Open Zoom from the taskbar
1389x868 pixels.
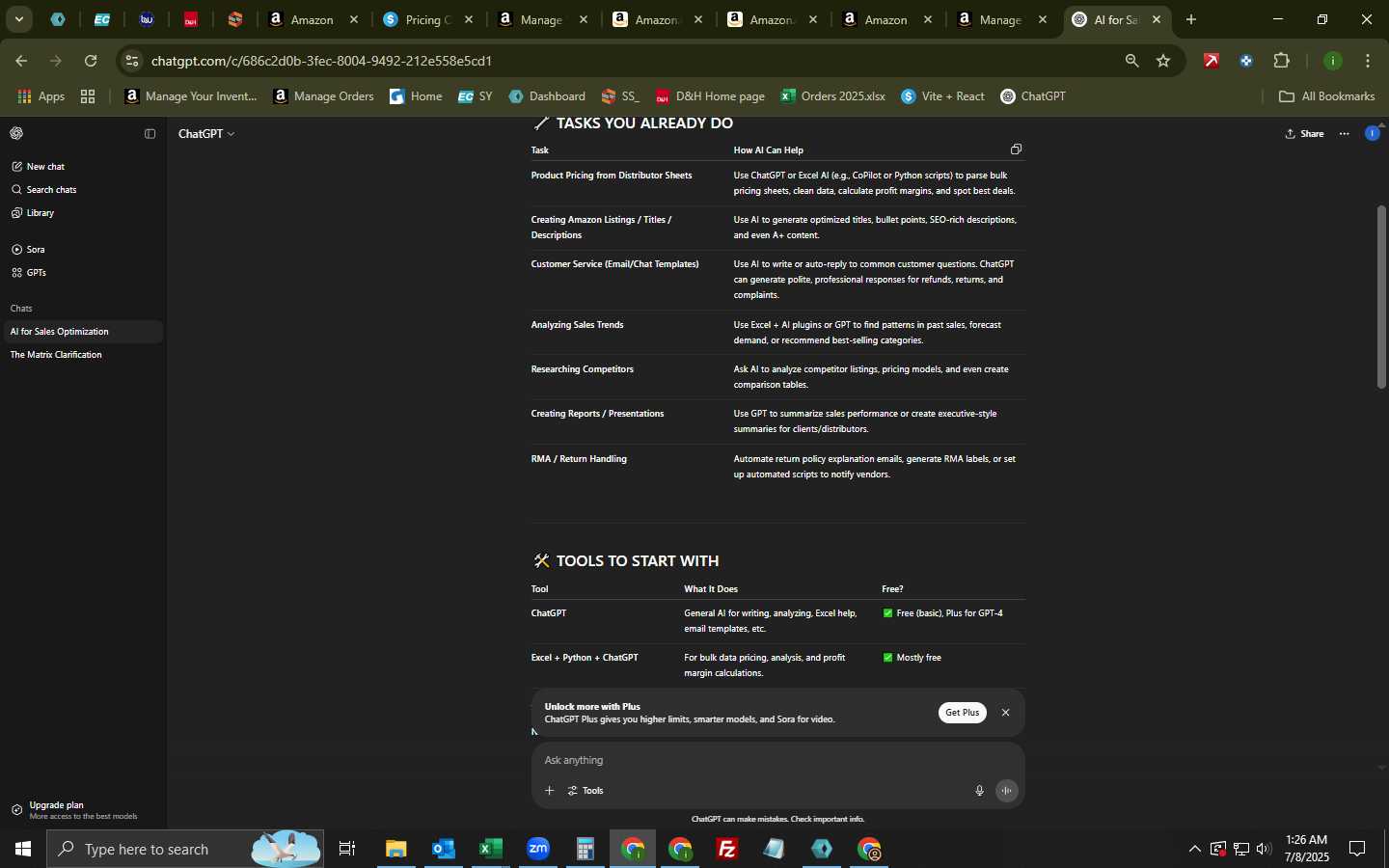[538, 849]
